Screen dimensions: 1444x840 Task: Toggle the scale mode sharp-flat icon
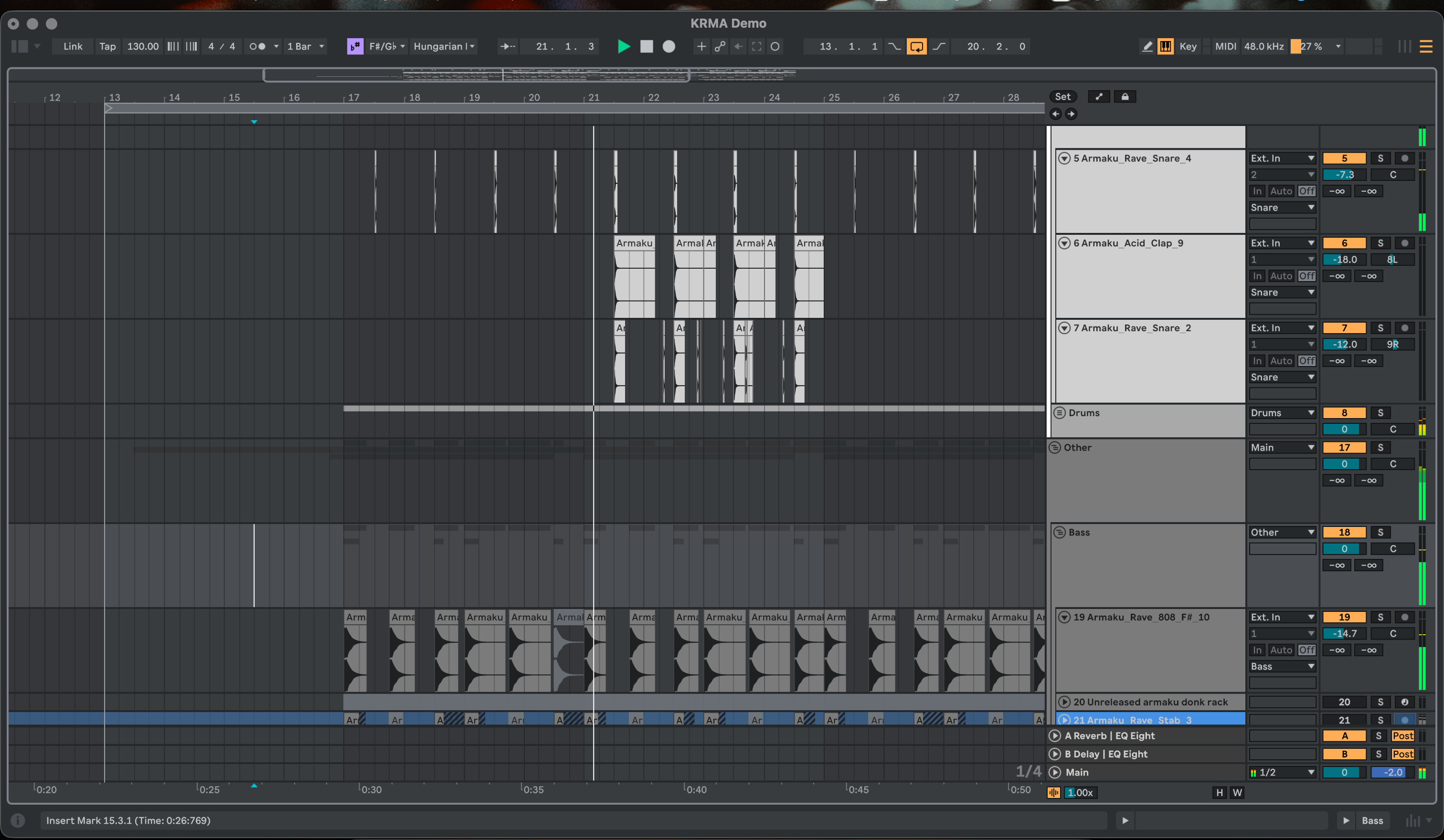click(x=355, y=46)
